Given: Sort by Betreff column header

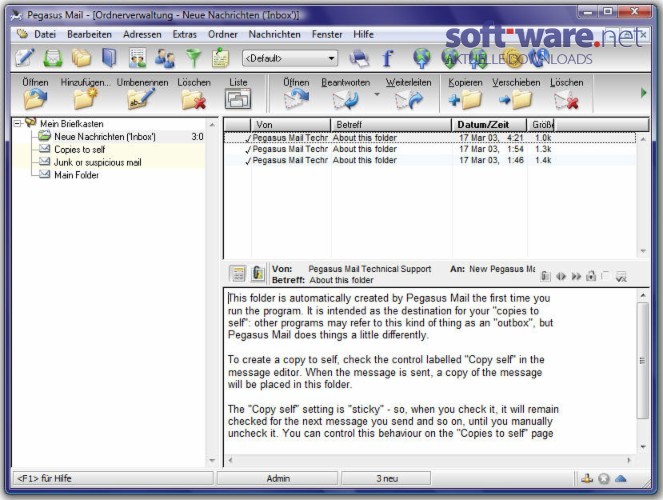Looking at the screenshot, I should [x=391, y=125].
